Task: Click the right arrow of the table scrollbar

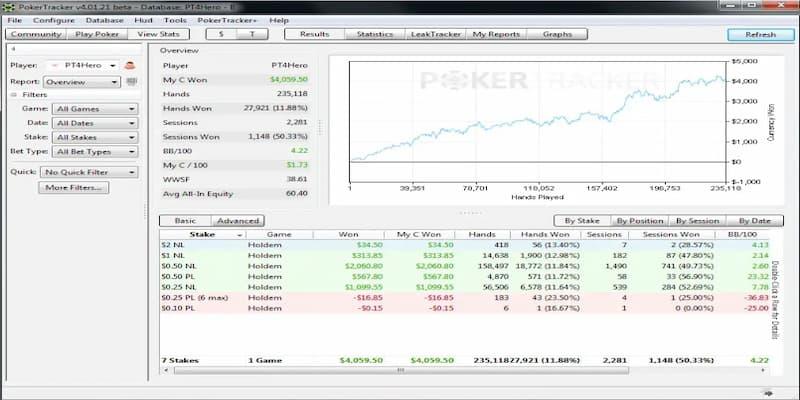Action: click(x=764, y=370)
